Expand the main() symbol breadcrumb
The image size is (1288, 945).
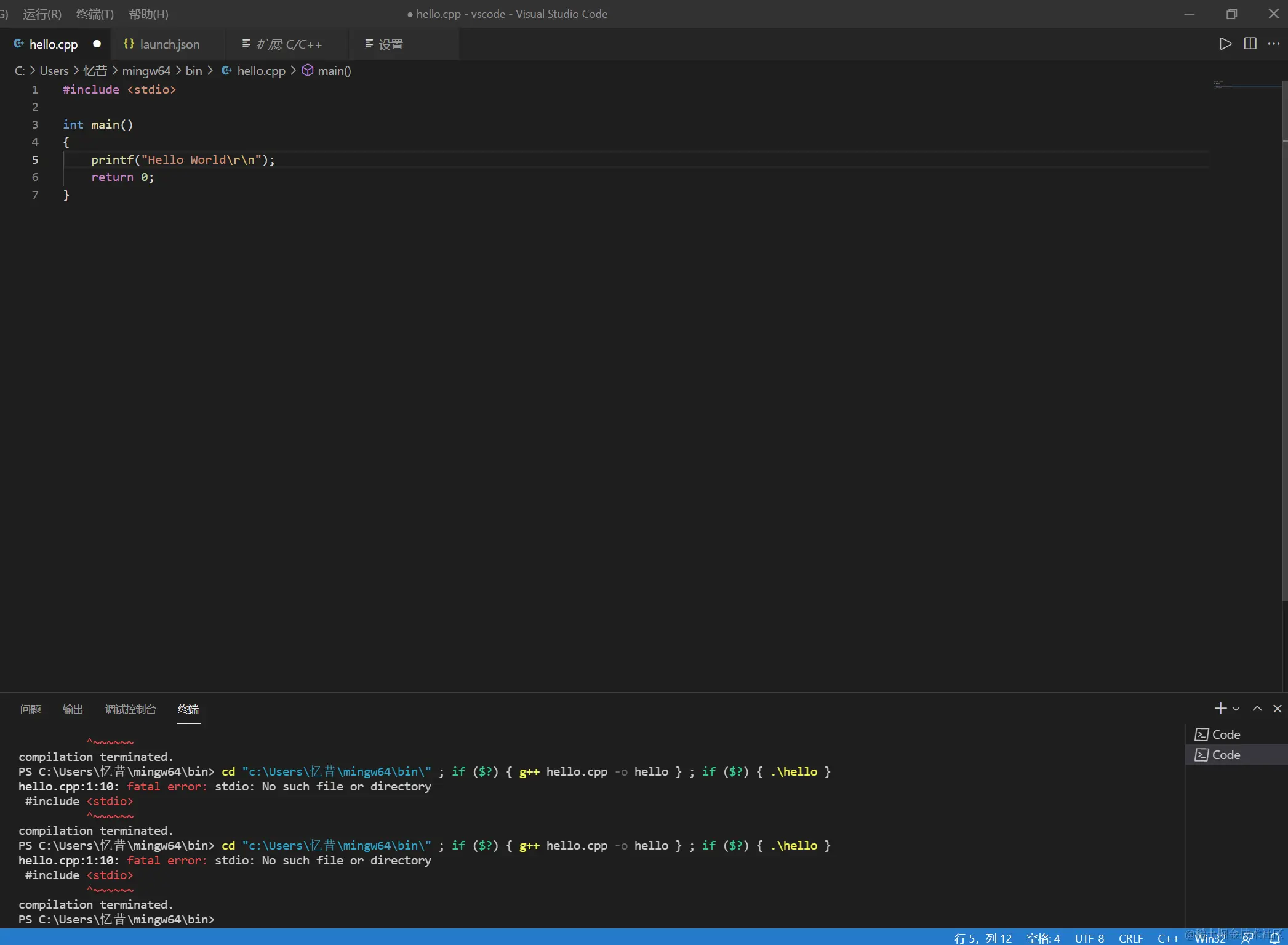(334, 71)
